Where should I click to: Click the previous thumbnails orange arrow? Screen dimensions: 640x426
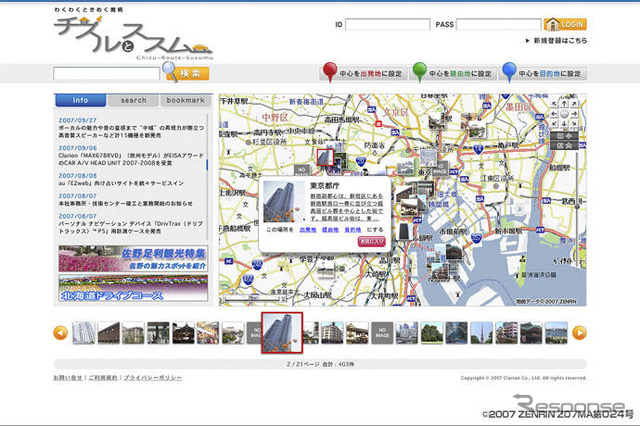pyautogui.click(x=61, y=333)
